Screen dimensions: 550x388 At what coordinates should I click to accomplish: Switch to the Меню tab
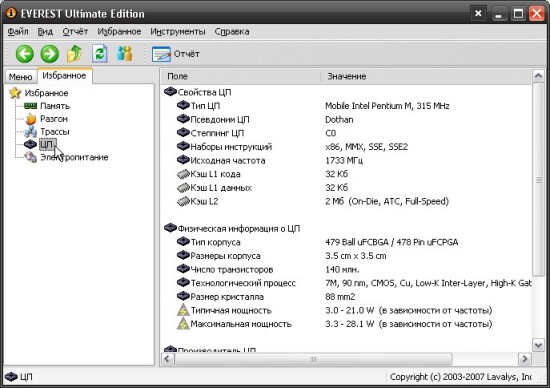click(x=20, y=77)
